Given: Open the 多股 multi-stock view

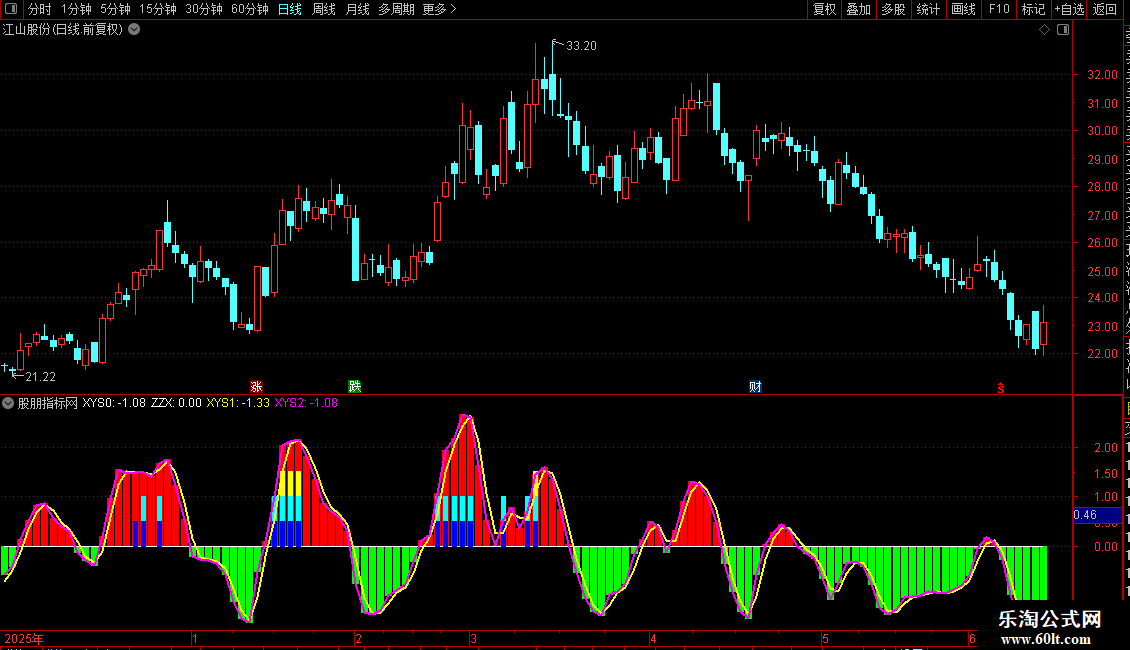Looking at the screenshot, I should click(x=894, y=9).
